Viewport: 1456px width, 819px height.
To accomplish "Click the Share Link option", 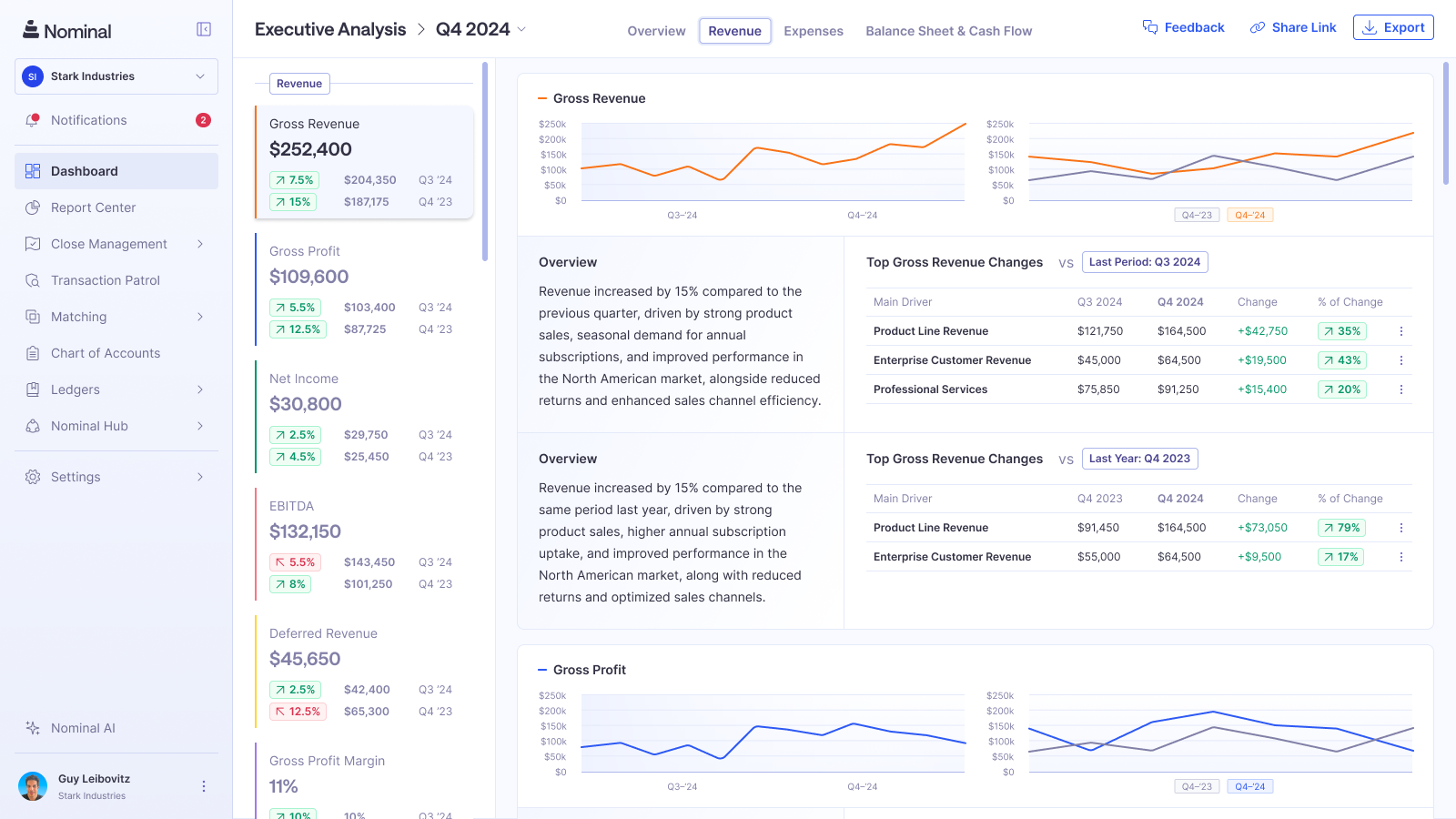I will coord(1292,27).
